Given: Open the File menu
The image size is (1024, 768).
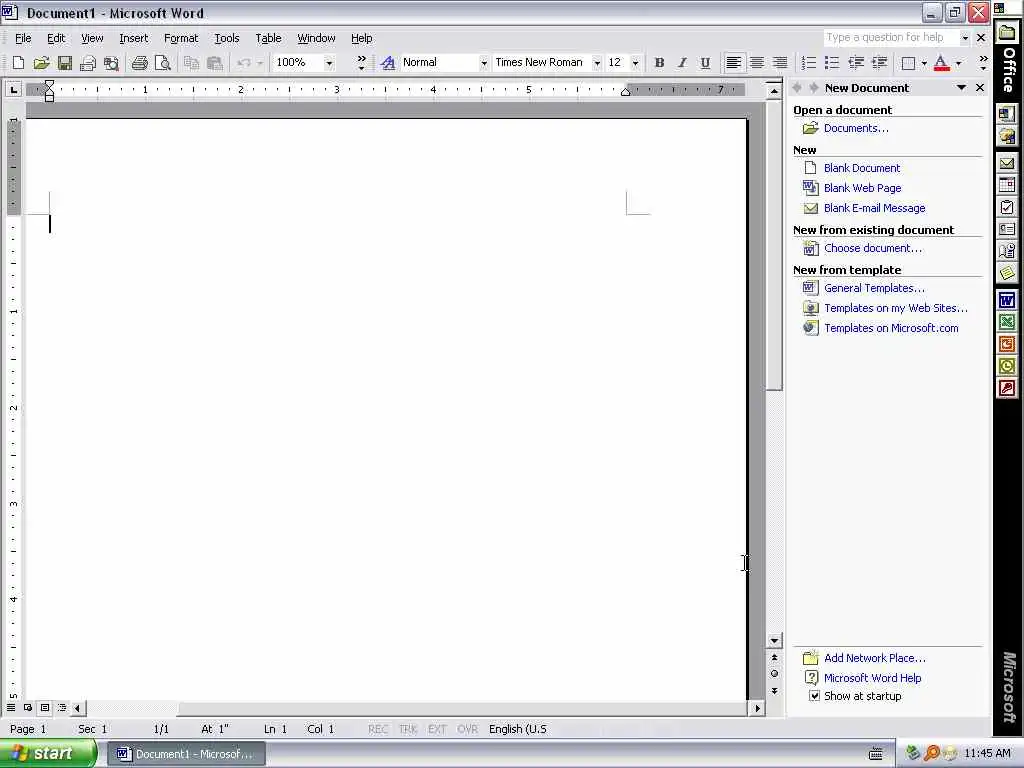Looking at the screenshot, I should click(x=23, y=38).
